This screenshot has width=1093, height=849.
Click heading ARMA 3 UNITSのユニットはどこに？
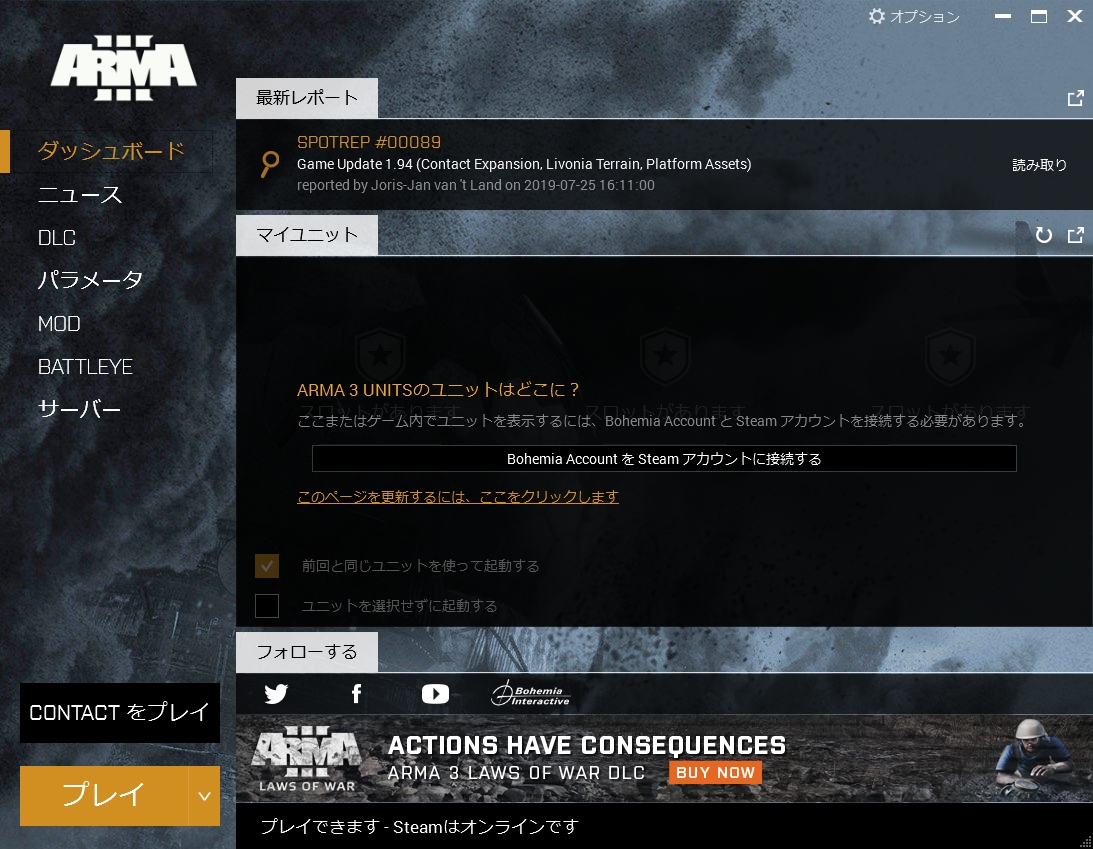pyautogui.click(x=438, y=390)
